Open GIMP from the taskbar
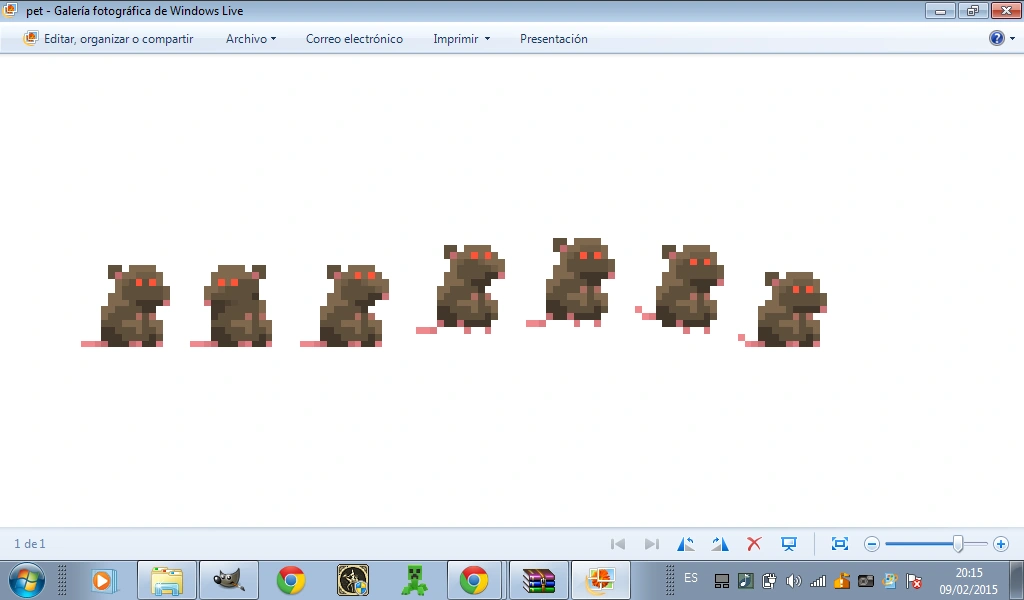1024x600 pixels. pyautogui.click(x=229, y=580)
